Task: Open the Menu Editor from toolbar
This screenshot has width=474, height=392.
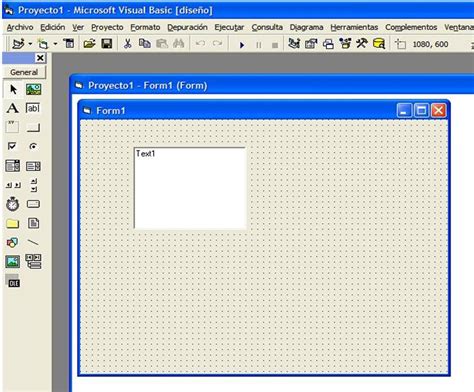Action: point(69,44)
